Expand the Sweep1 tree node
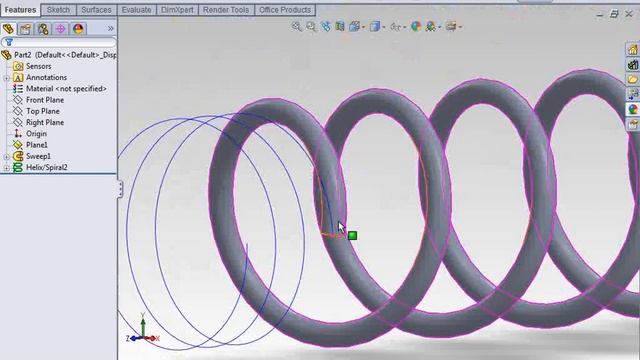The width and height of the screenshot is (640, 360). [x=7, y=157]
